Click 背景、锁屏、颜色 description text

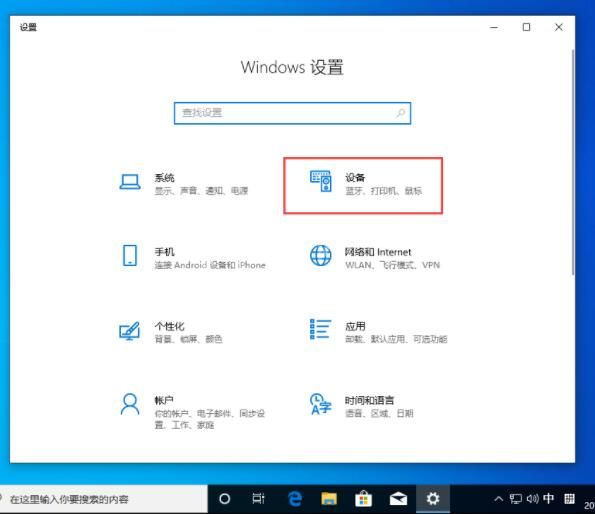pos(188,339)
